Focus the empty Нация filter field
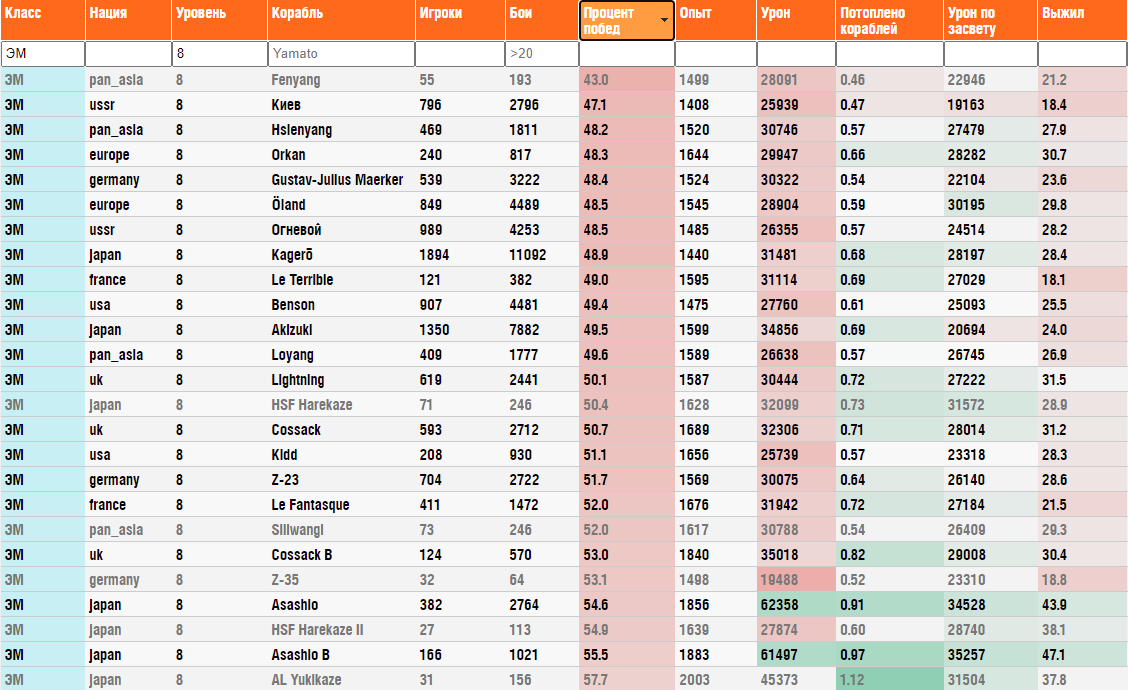1128x690 pixels. tap(128, 53)
